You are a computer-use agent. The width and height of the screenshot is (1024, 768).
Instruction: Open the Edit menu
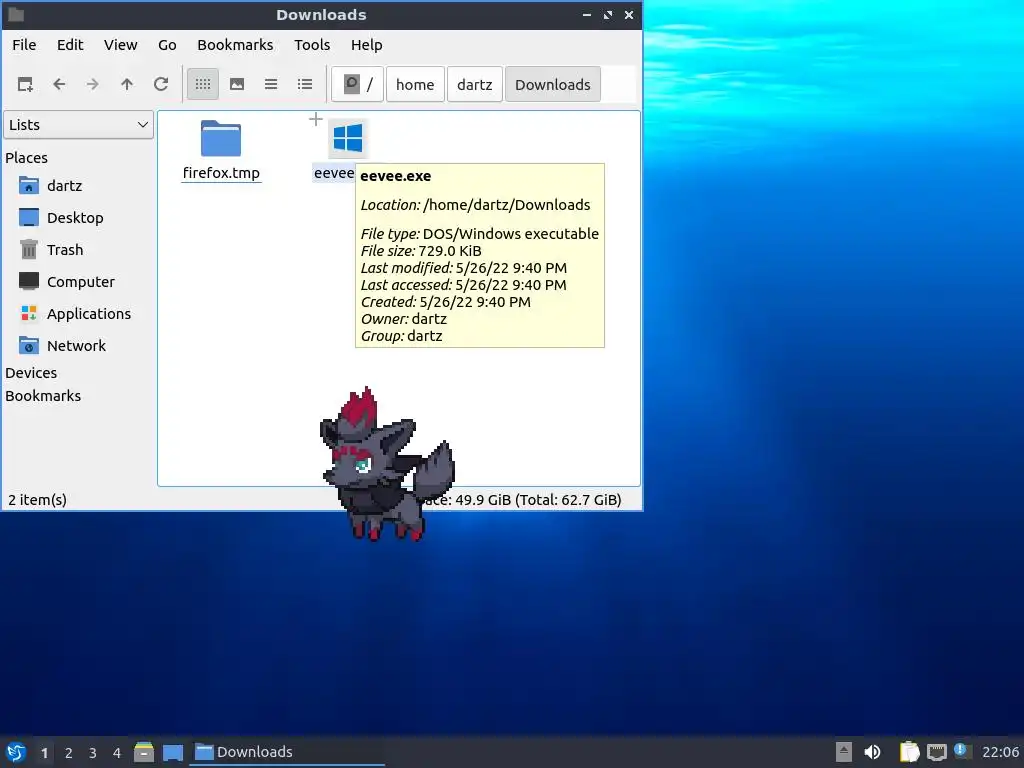point(70,45)
